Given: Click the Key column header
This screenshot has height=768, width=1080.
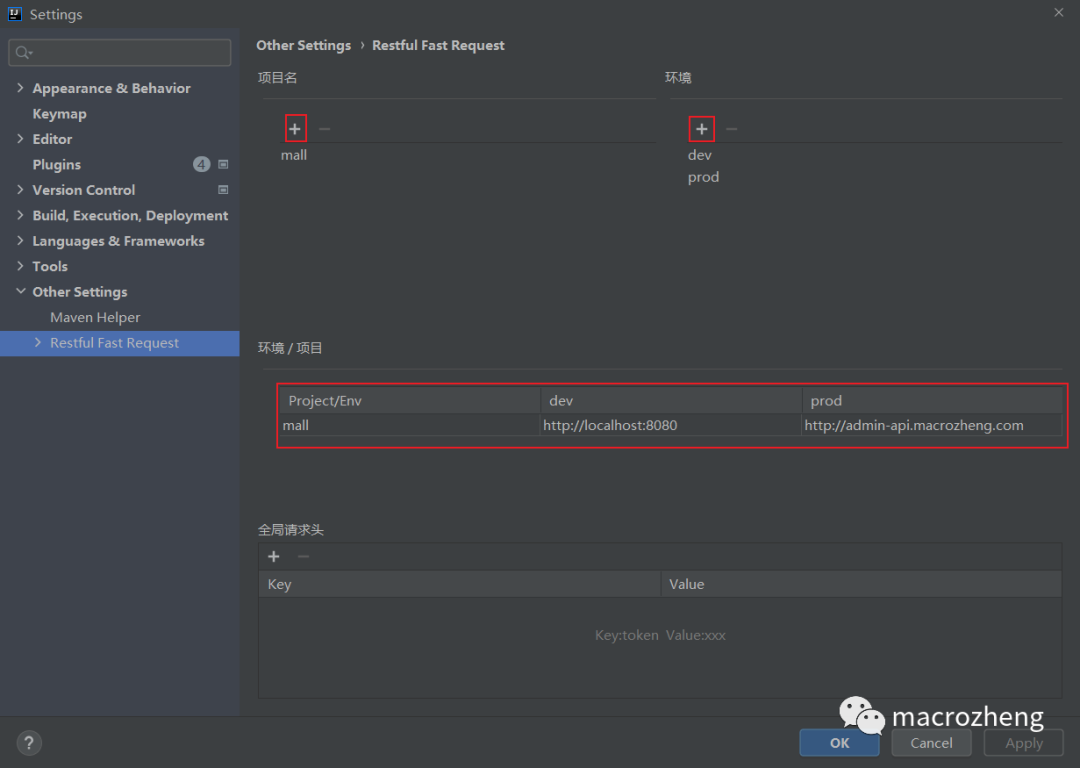Looking at the screenshot, I should click(459, 584).
